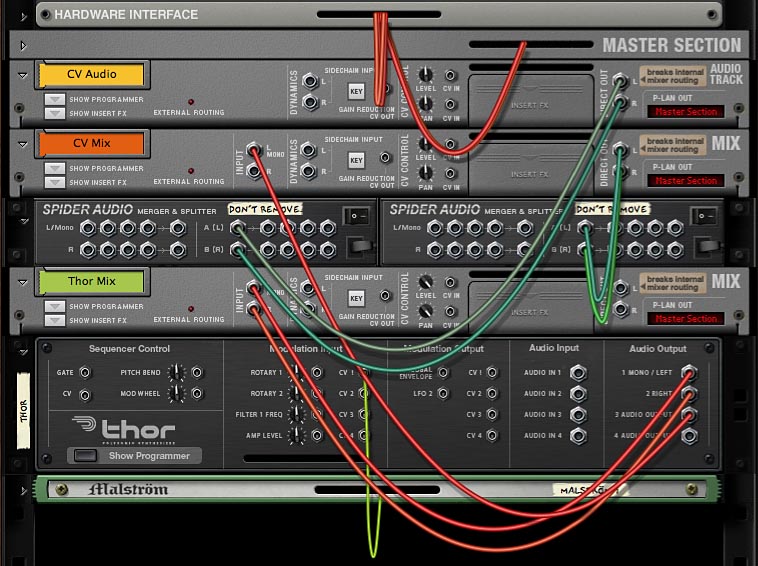Click left Spider Audio splitter A (L) input jack
Image resolution: width=758 pixels, height=566 pixels.
[x=237, y=227]
